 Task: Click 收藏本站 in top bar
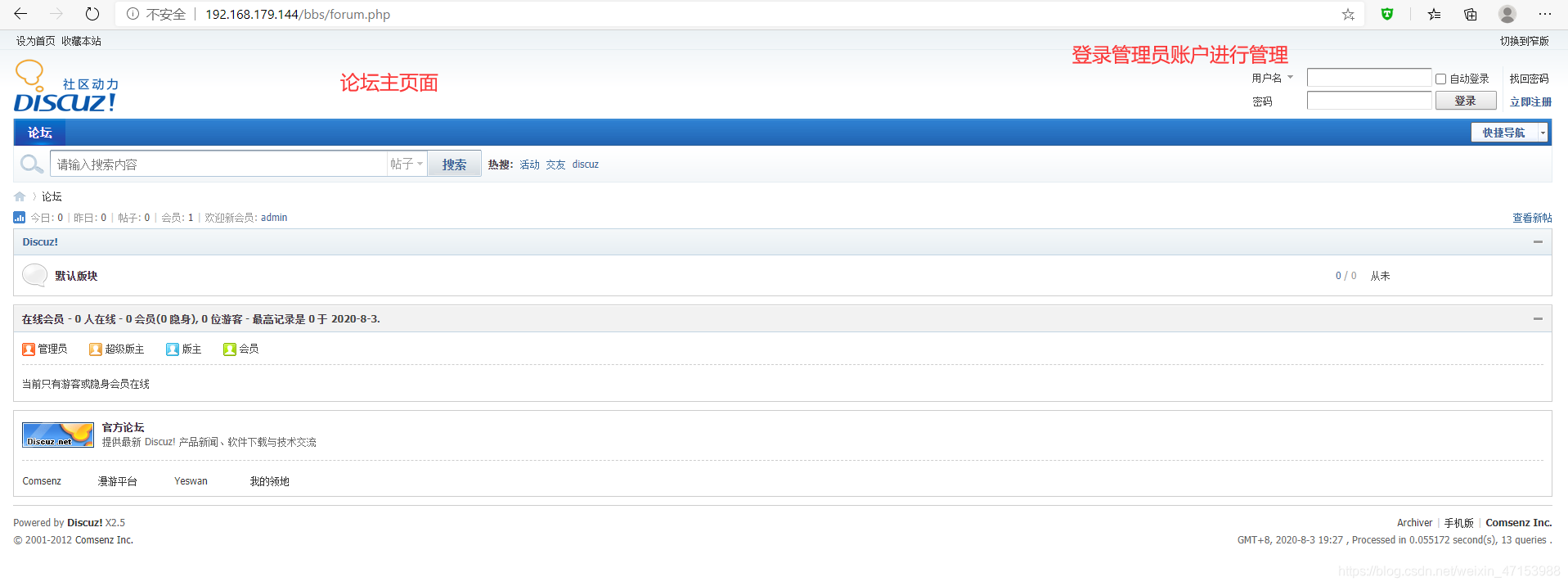click(x=81, y=41)
